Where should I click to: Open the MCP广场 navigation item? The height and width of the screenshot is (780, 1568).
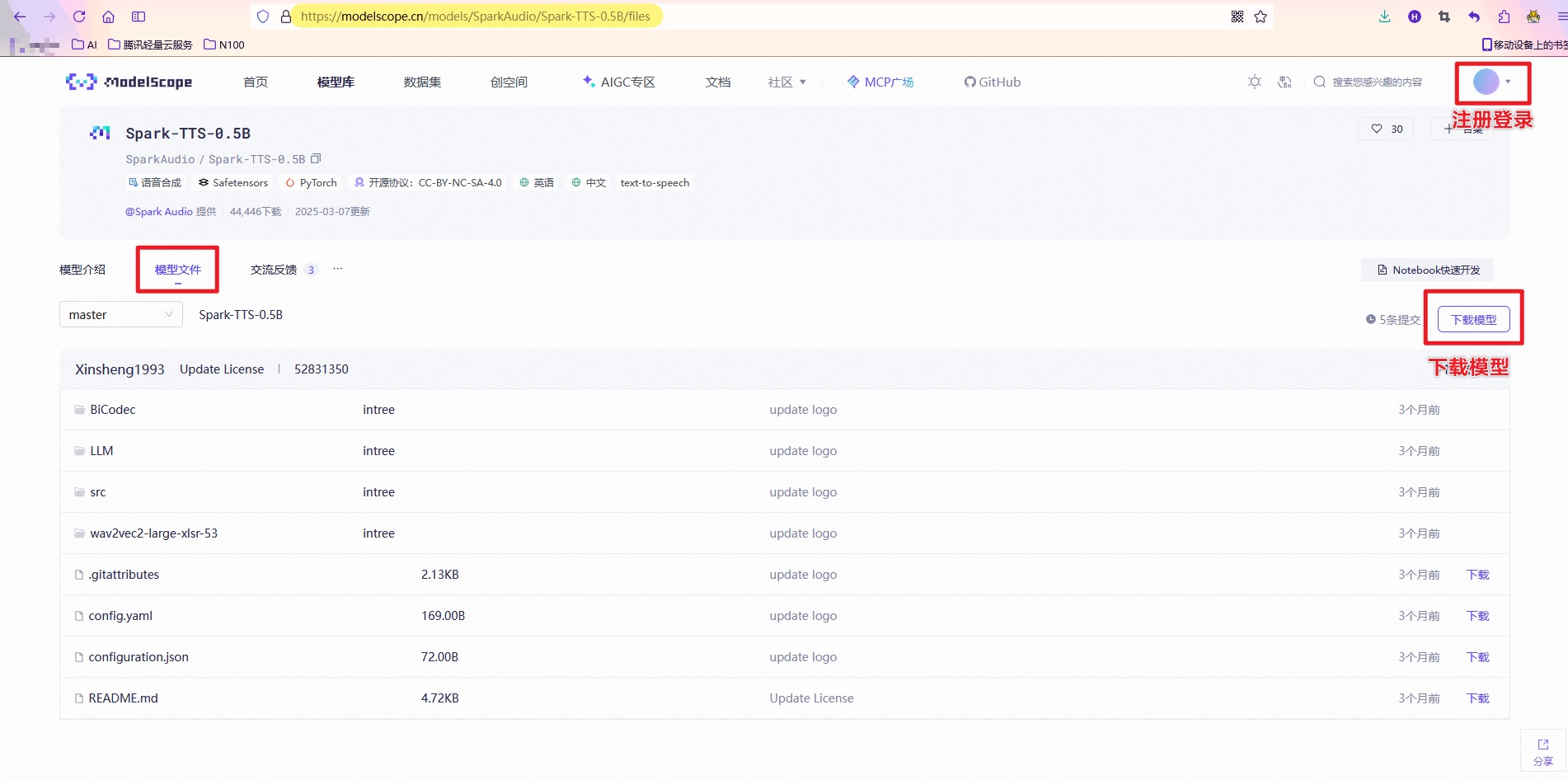880,82
